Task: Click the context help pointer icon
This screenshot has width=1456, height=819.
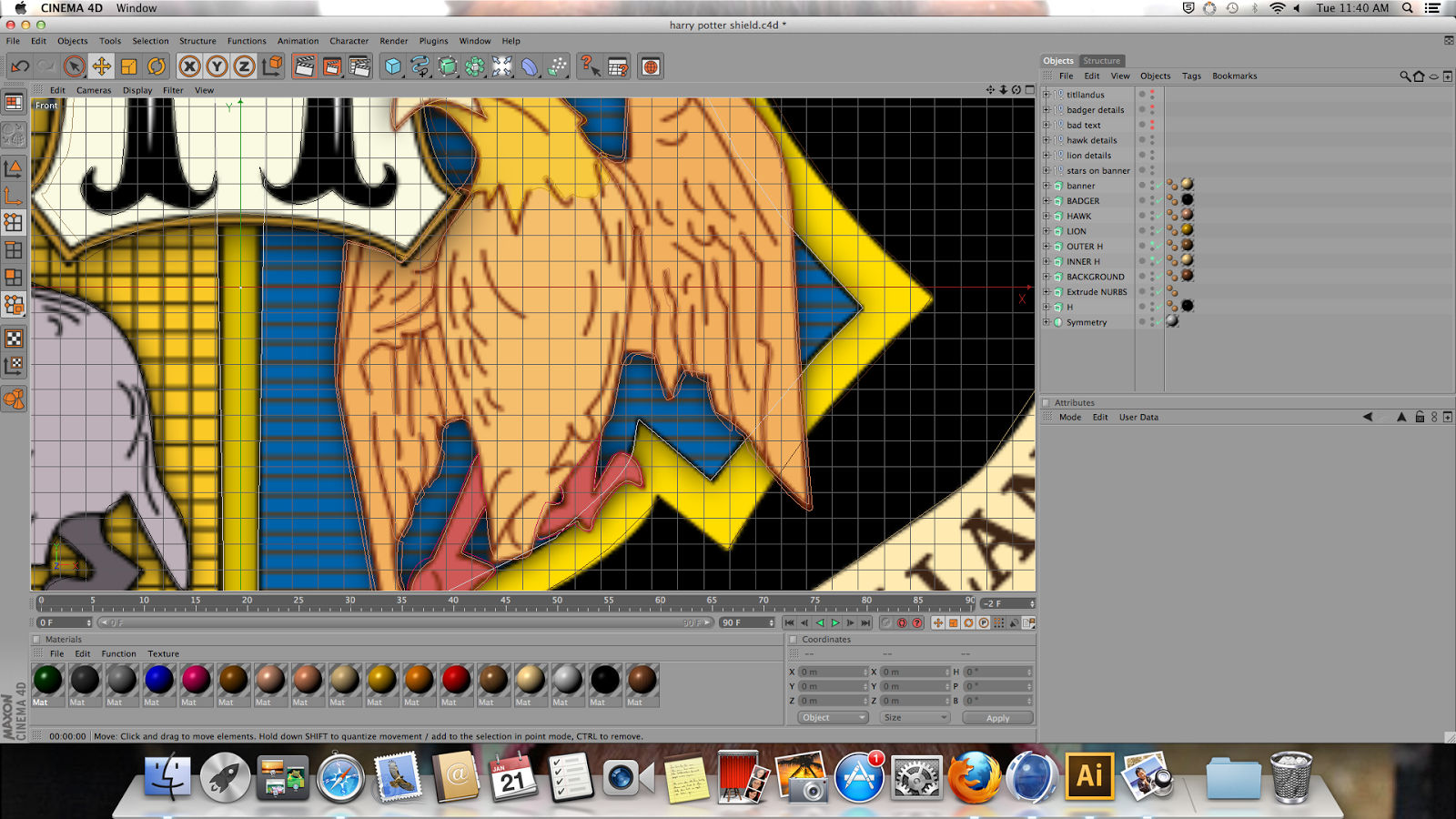Action: coord(590,66)
